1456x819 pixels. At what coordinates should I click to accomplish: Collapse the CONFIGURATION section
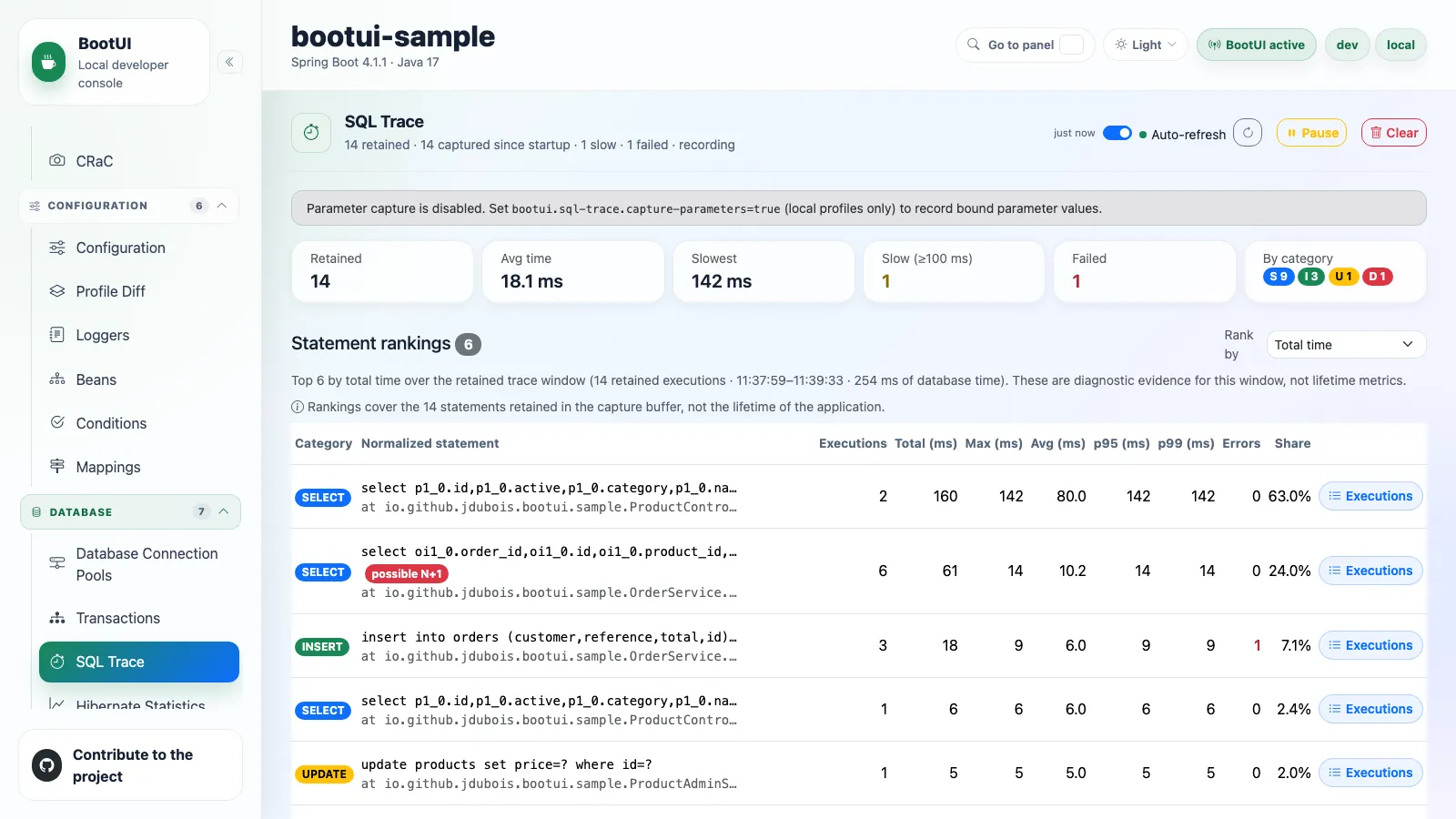click(x=129, y=206)
